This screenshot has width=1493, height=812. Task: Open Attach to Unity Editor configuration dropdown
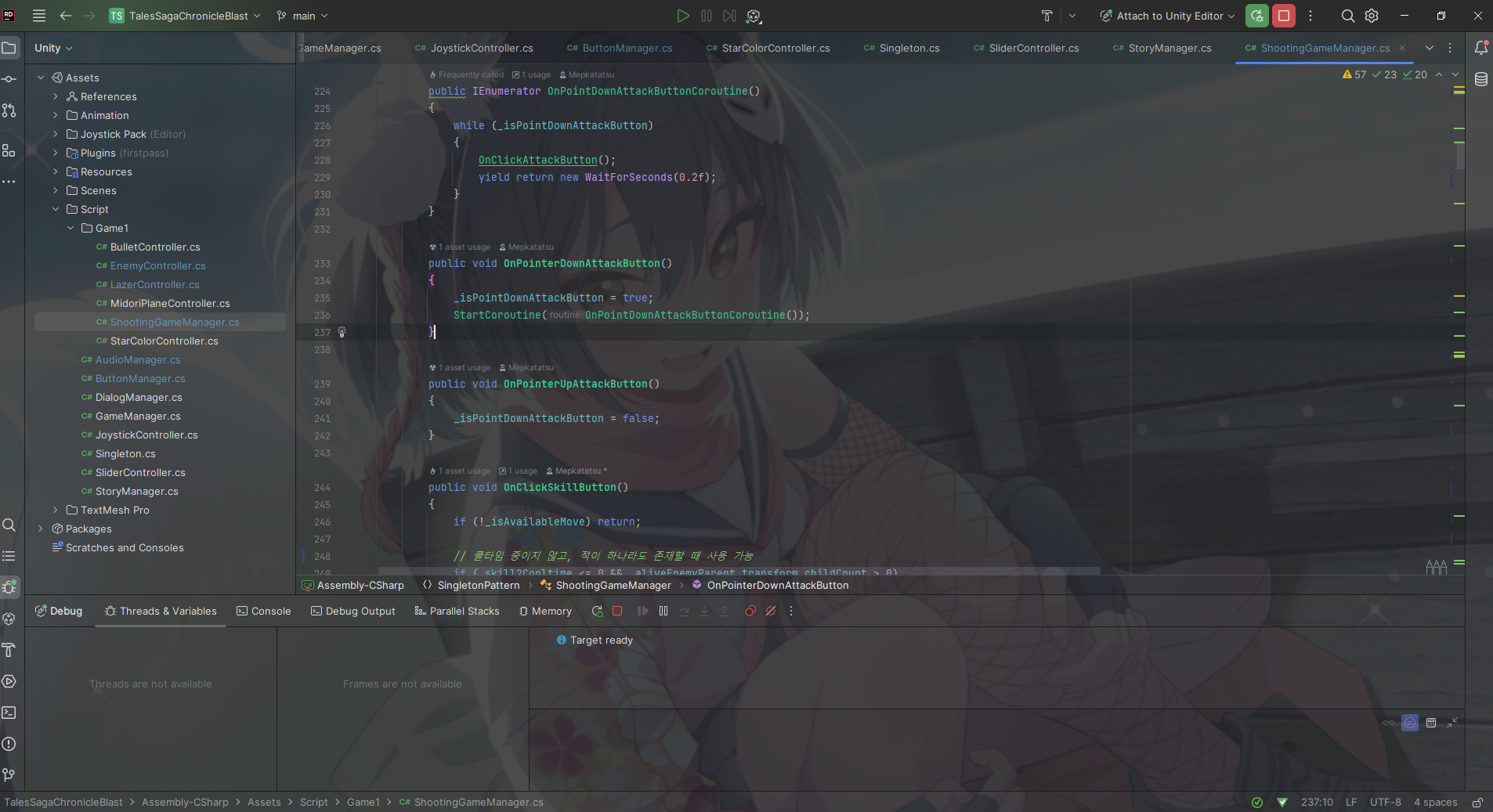pos(1167,16)
